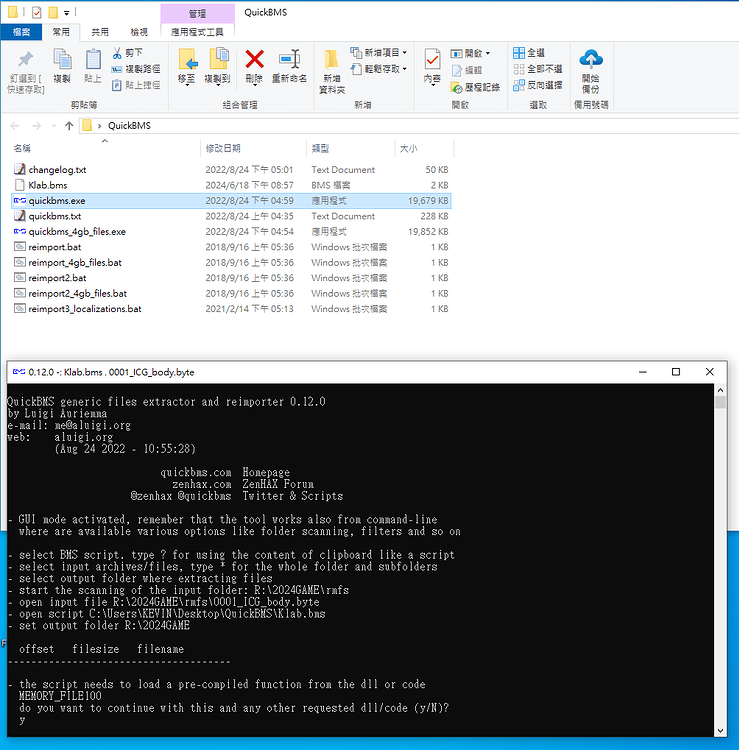Switch to the Home ribbon tab
This screenshot has height=750, width=739.
point(61,32)
